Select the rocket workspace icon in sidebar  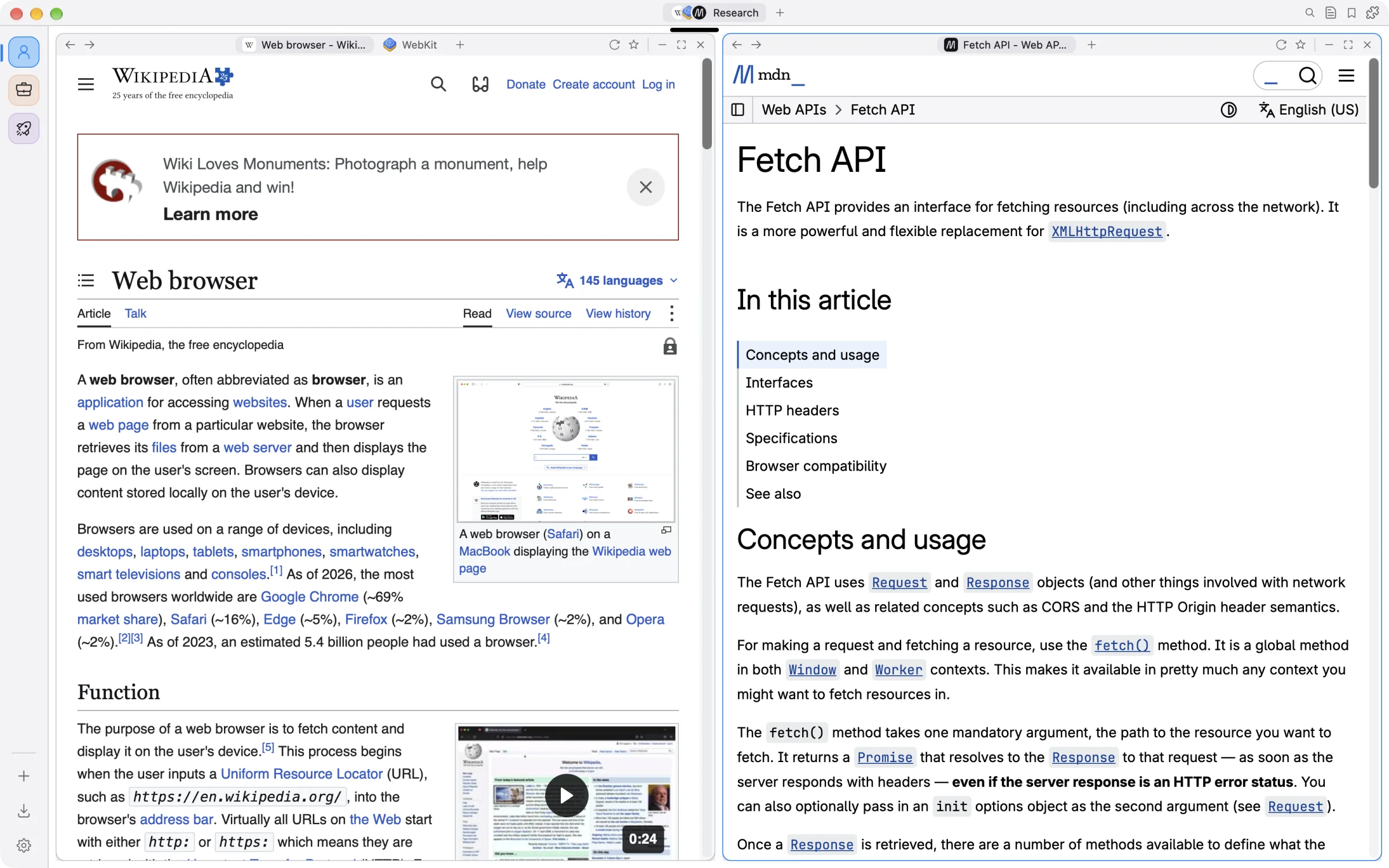point(24,128)
